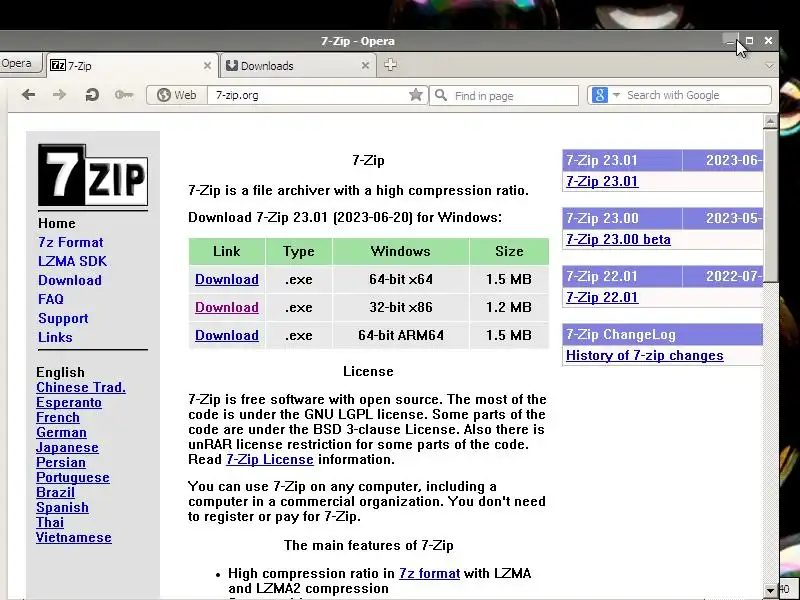The width and height of the screenshot is (800, 600).
Task: Switch to the 7-Zip tab
Action: click(x=132, y=66)
